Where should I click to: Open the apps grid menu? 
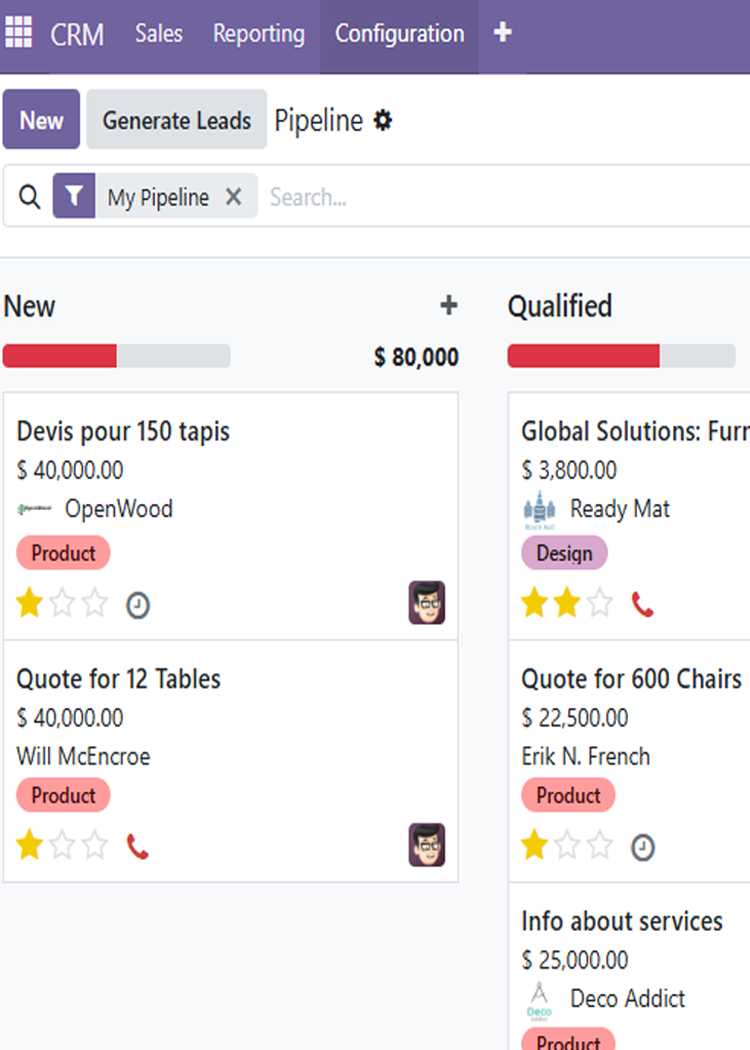click(18, 33)
